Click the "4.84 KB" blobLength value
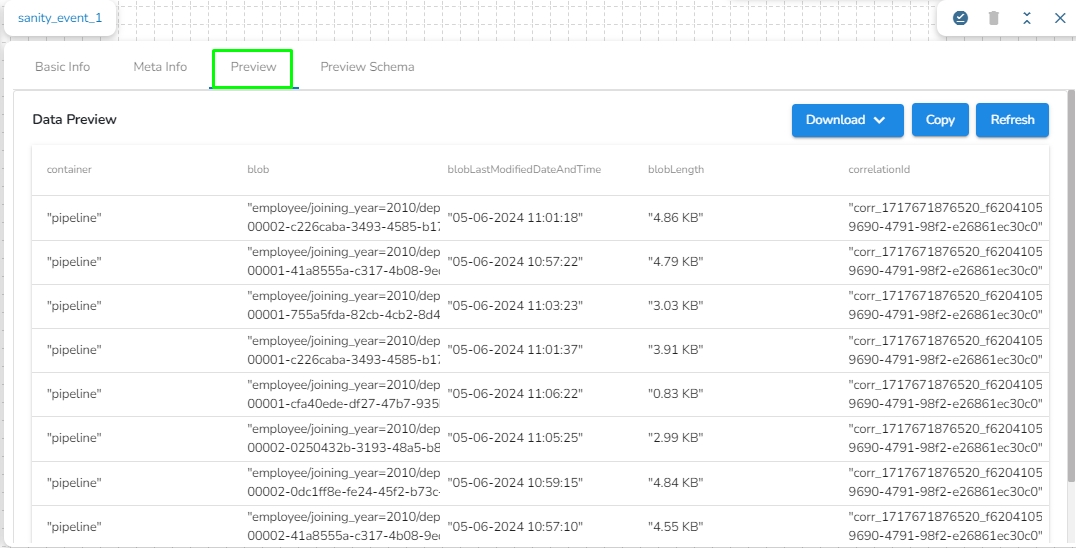The image size is (1076, 548). (x=676, y=483)
